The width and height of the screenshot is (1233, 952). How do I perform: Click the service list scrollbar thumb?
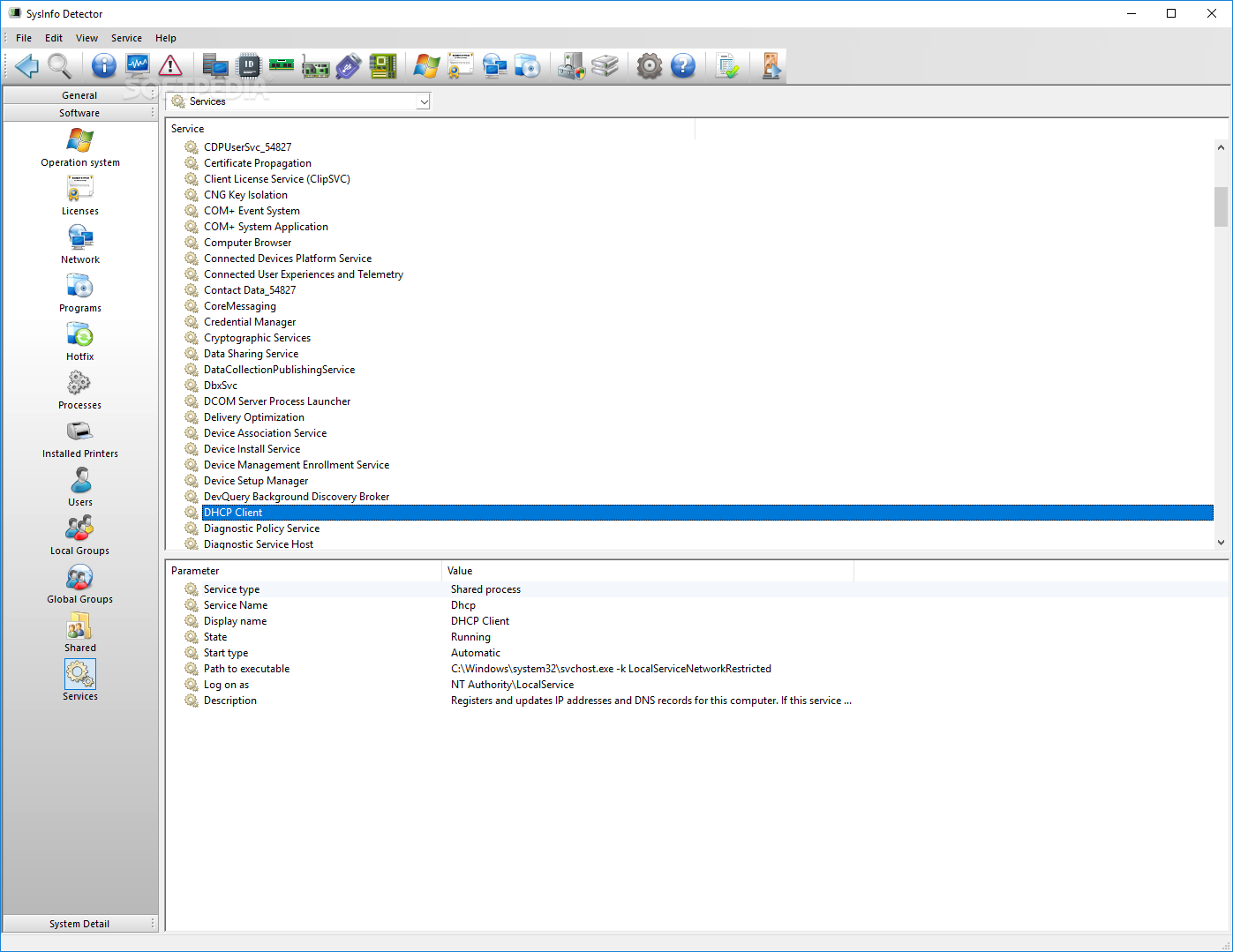click(x=1221, y=206)
